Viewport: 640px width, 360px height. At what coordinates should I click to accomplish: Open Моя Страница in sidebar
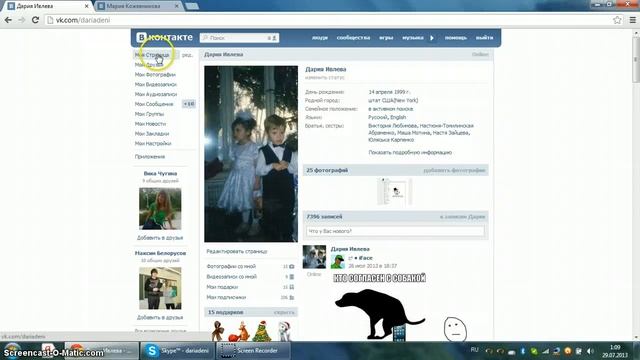pyautogui.click(x=152, y=55)
